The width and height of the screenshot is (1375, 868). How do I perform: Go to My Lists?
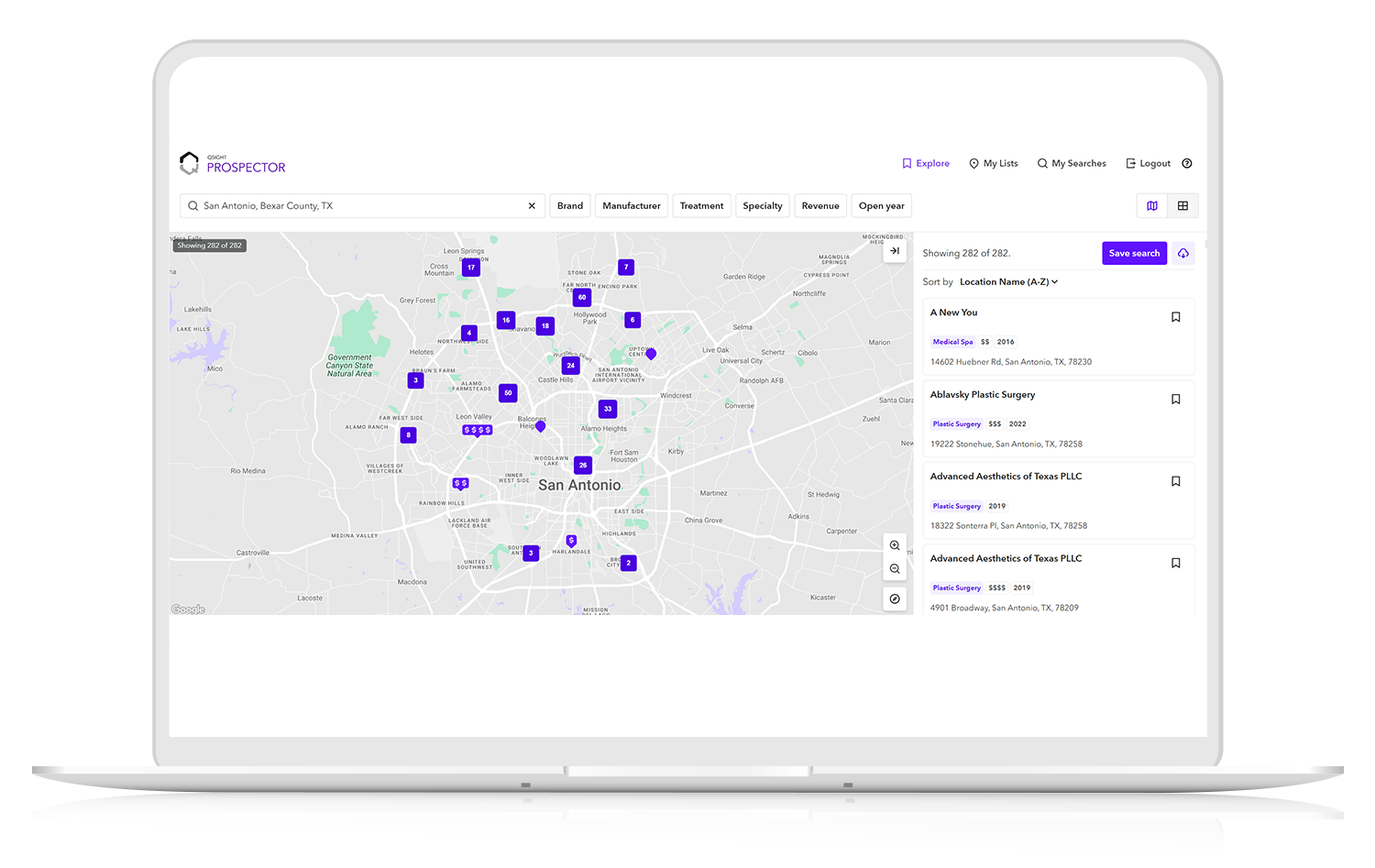click(993, 163)
